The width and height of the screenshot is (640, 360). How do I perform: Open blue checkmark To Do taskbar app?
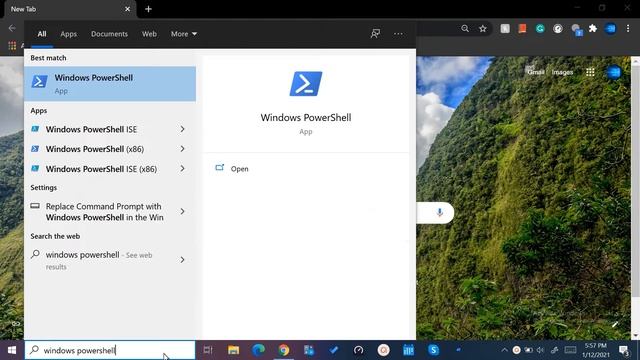coord(334,350)
